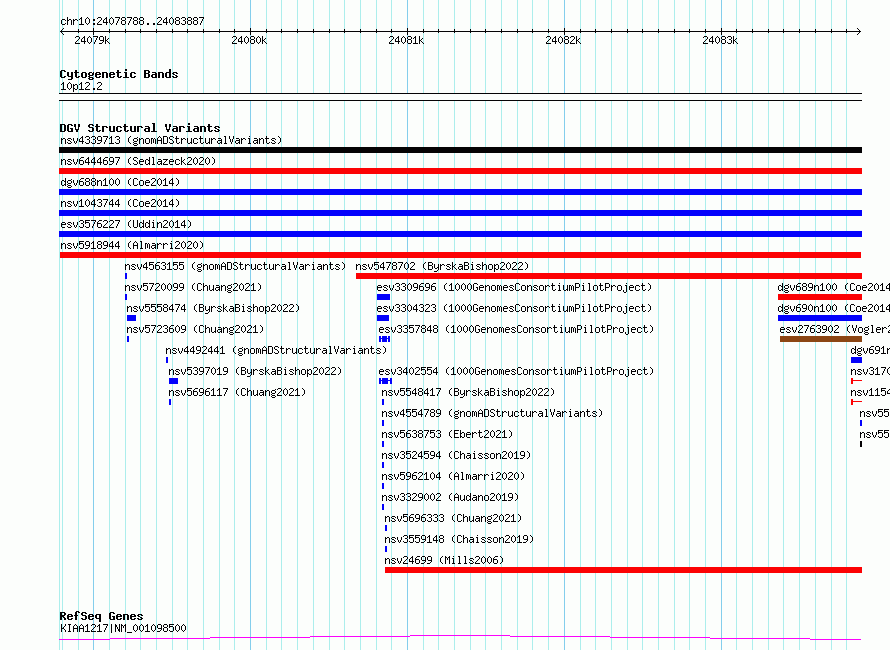The height and width of the screenshot is (650, 890).
Task: Click the chr10:24078788..24083887 region label
Action: [132, 21]
